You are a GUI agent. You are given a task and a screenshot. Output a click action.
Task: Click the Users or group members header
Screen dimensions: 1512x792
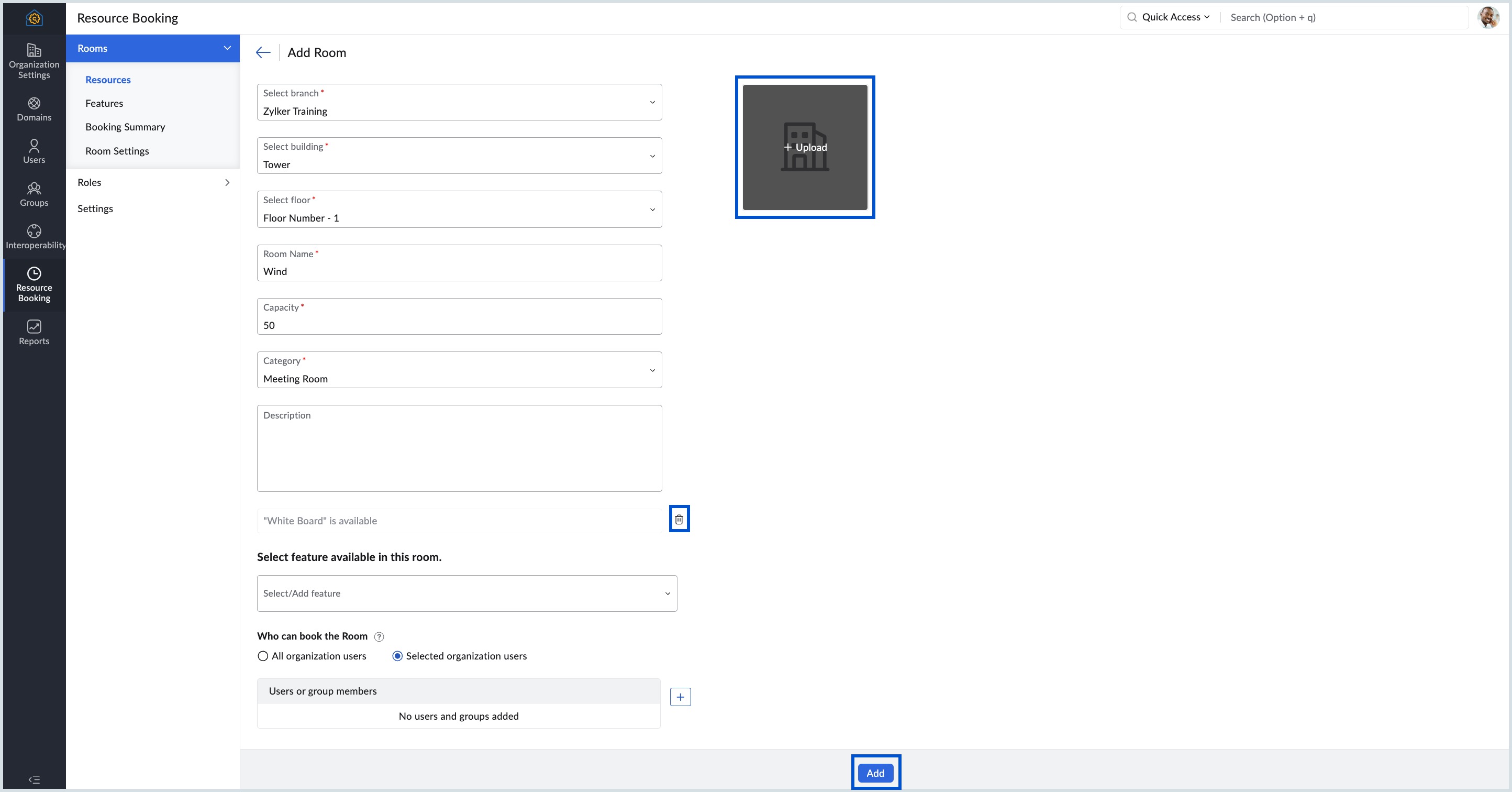tap(459, 691)
